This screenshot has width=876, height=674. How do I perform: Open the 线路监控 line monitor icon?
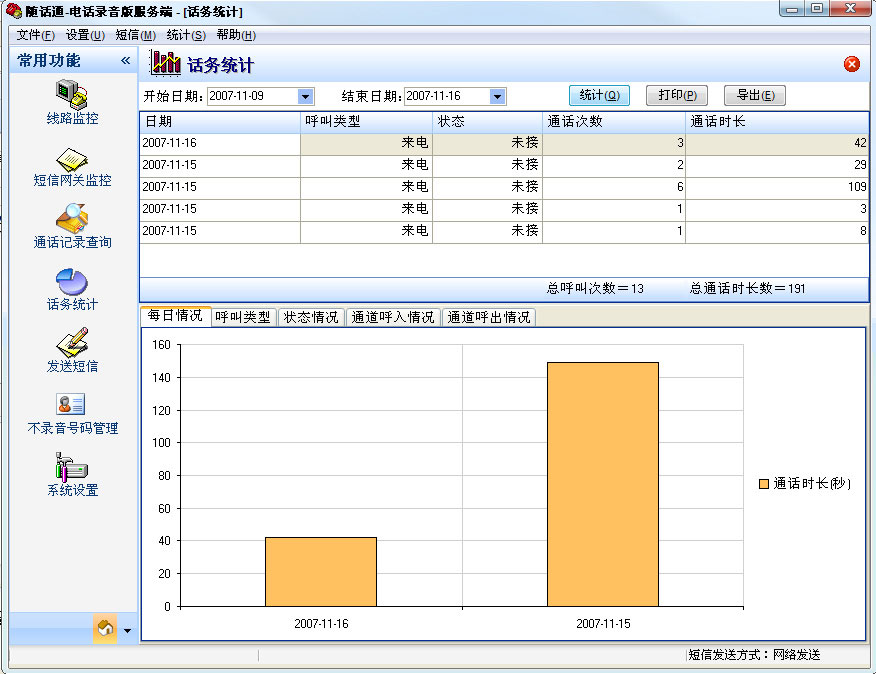72,96
